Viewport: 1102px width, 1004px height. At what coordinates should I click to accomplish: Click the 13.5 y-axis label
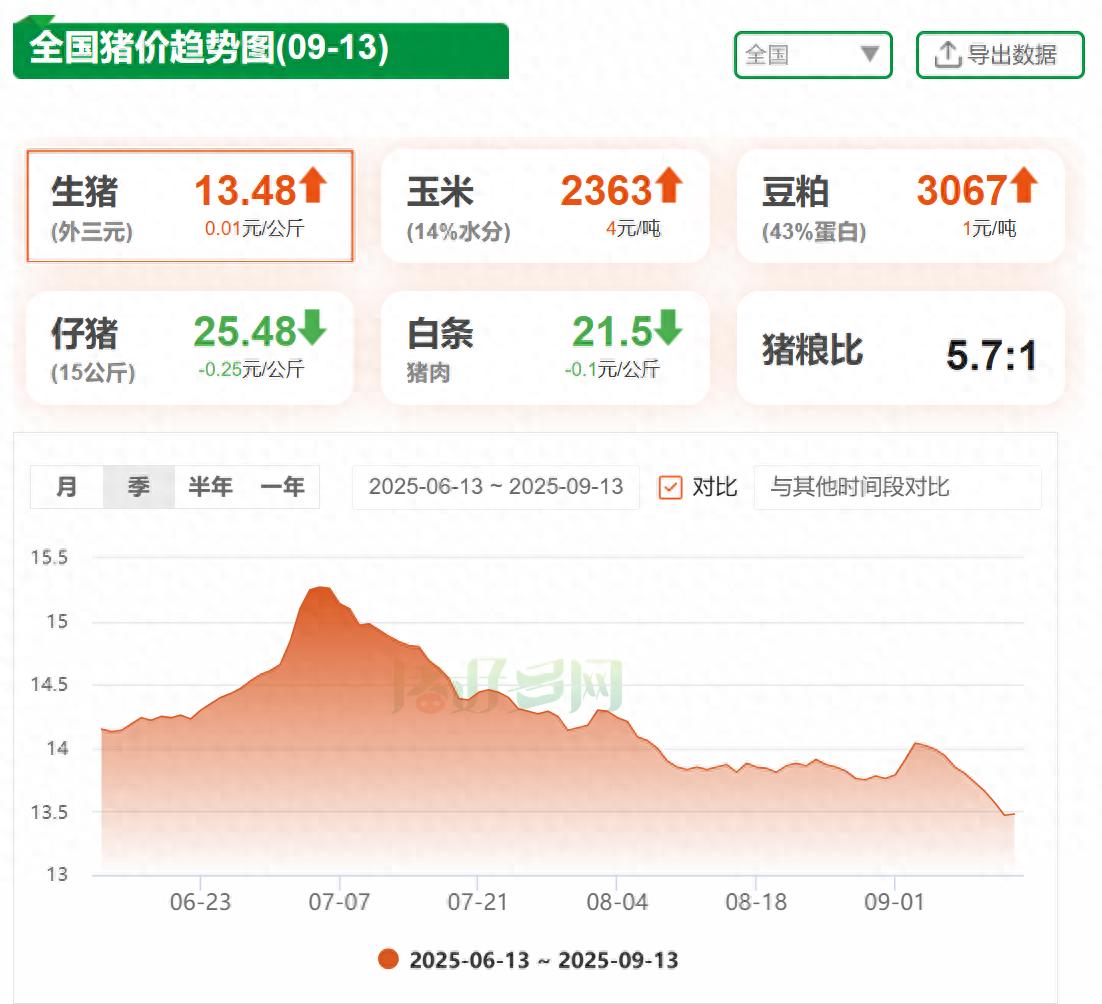[49, 812]
